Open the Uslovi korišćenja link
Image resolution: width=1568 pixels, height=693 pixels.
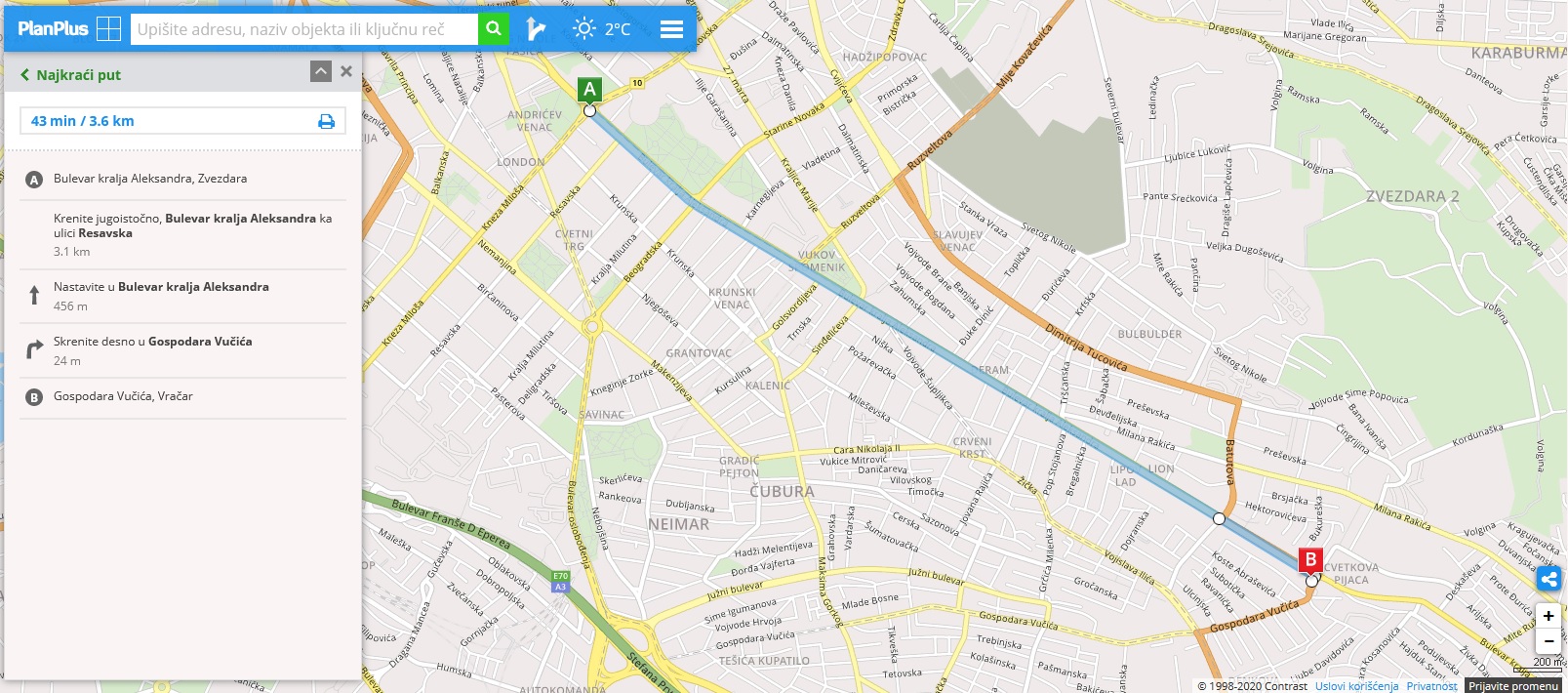pyautogui.click(x=1357, y=686)
